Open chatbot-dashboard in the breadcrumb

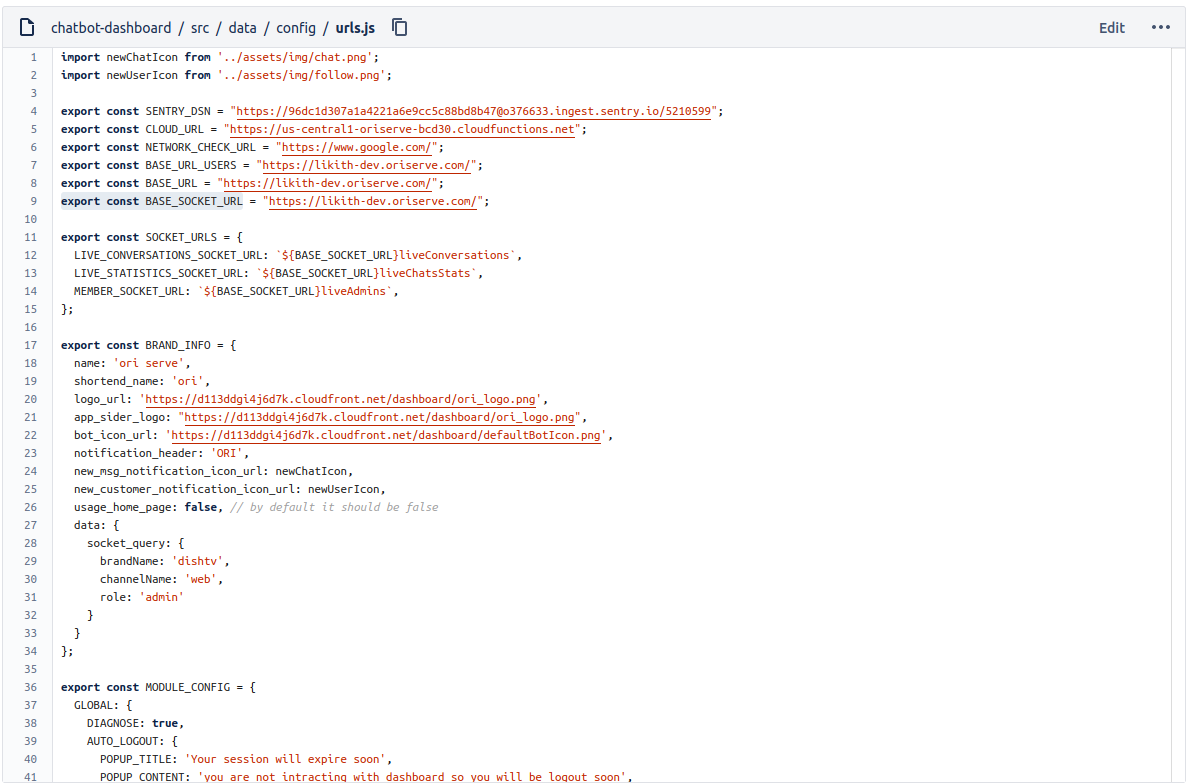110,27
